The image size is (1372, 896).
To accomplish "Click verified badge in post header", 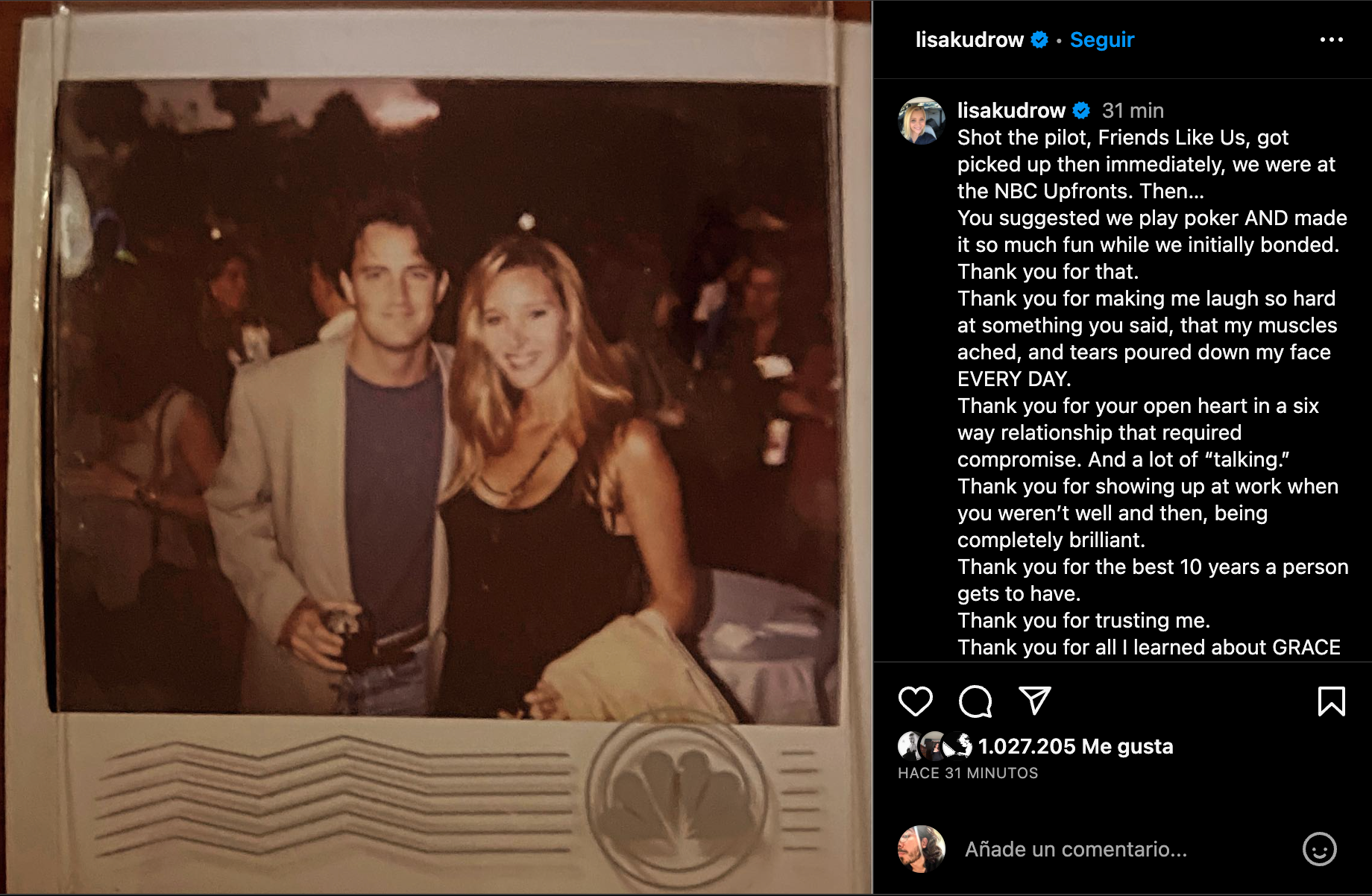I will [1039, 40].
